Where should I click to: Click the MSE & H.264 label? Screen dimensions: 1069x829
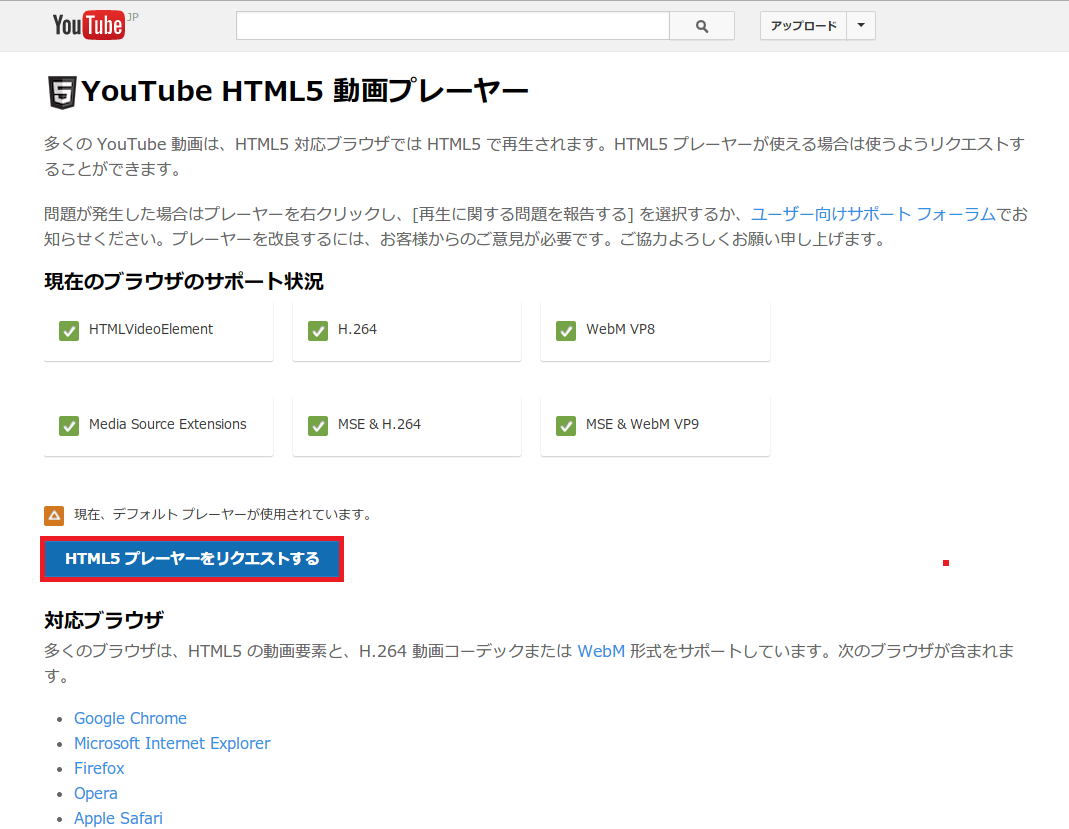pos(379,424)
